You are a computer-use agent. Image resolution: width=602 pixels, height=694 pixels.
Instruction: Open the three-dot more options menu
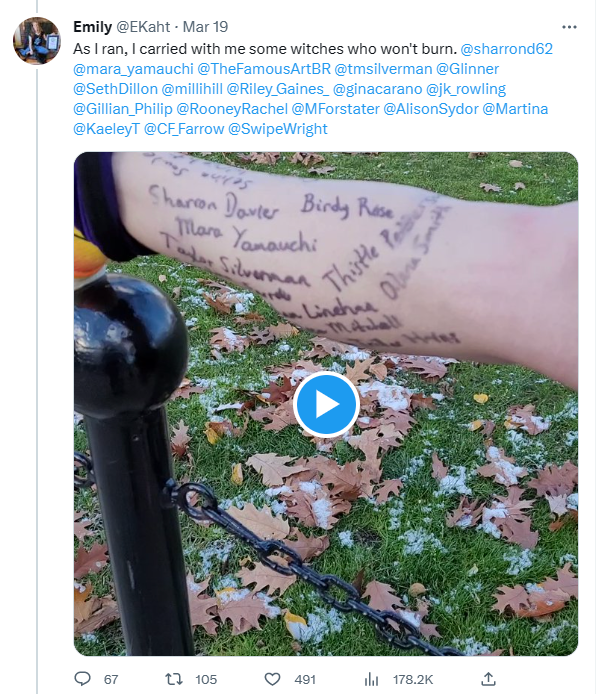coord(569,27)
